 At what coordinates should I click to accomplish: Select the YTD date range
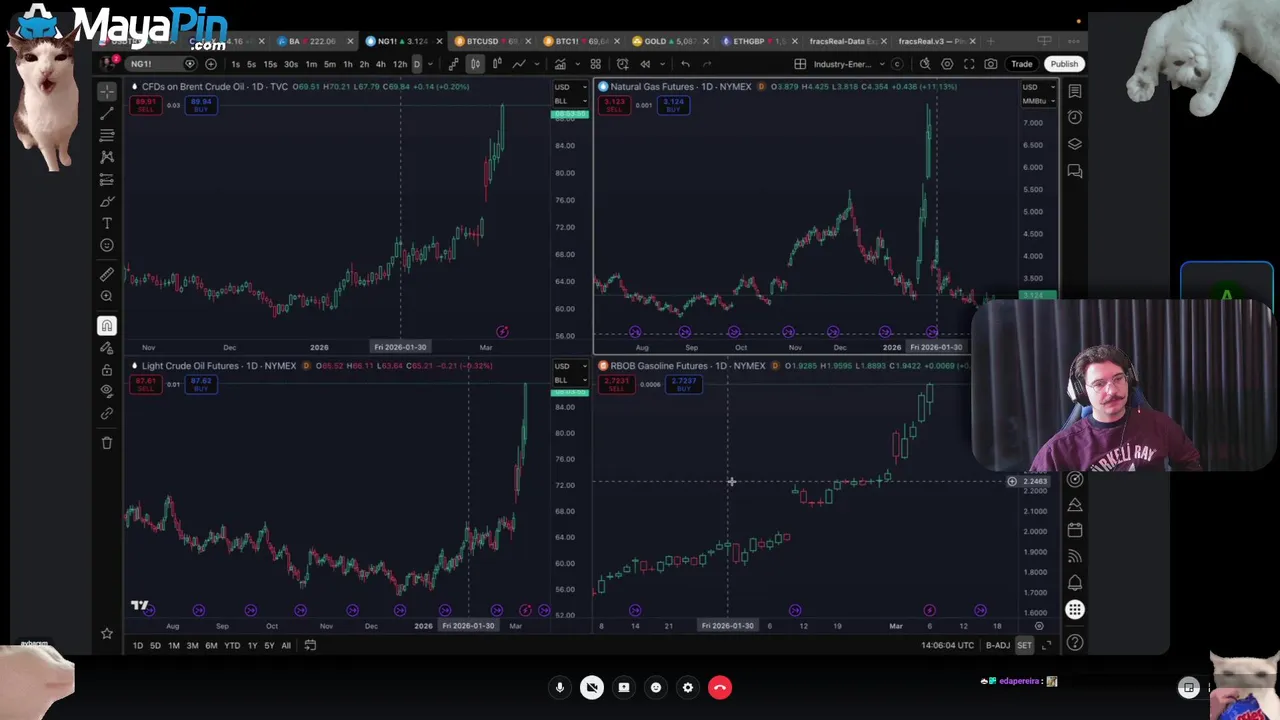pos(232,646)
